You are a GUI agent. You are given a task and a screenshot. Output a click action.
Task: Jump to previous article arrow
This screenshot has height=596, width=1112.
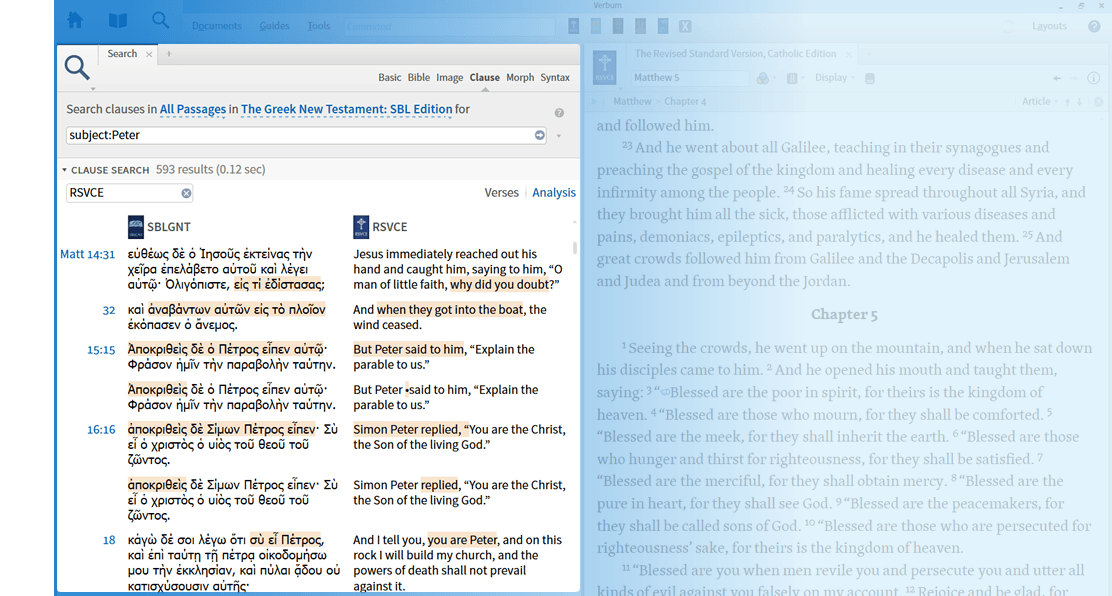pos(1067,102)
